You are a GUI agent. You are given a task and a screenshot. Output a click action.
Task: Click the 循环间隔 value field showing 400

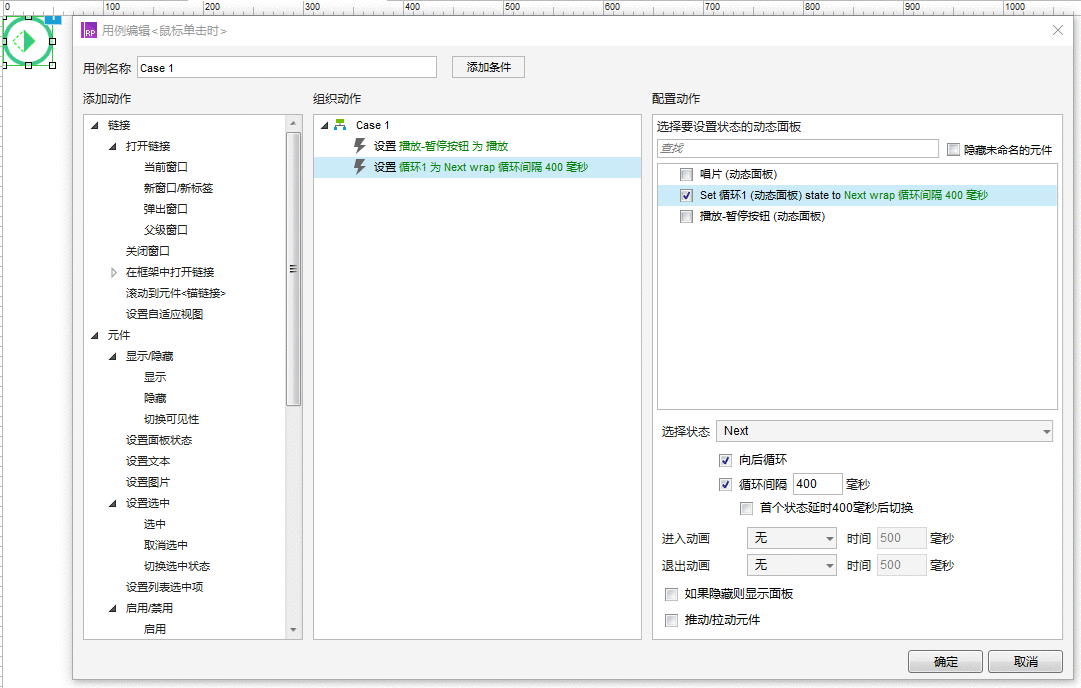pos(818,484)
